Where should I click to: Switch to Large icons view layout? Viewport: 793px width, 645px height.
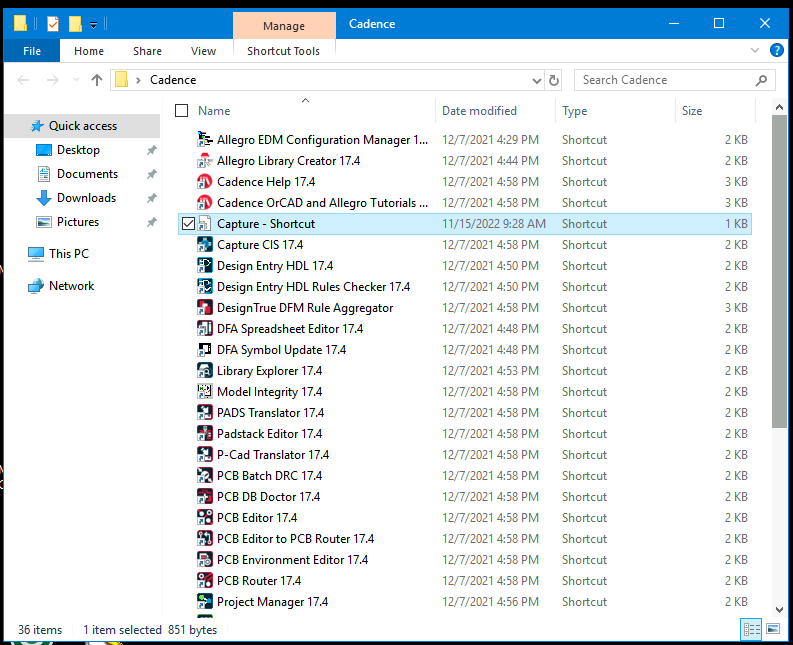point(773,629)
